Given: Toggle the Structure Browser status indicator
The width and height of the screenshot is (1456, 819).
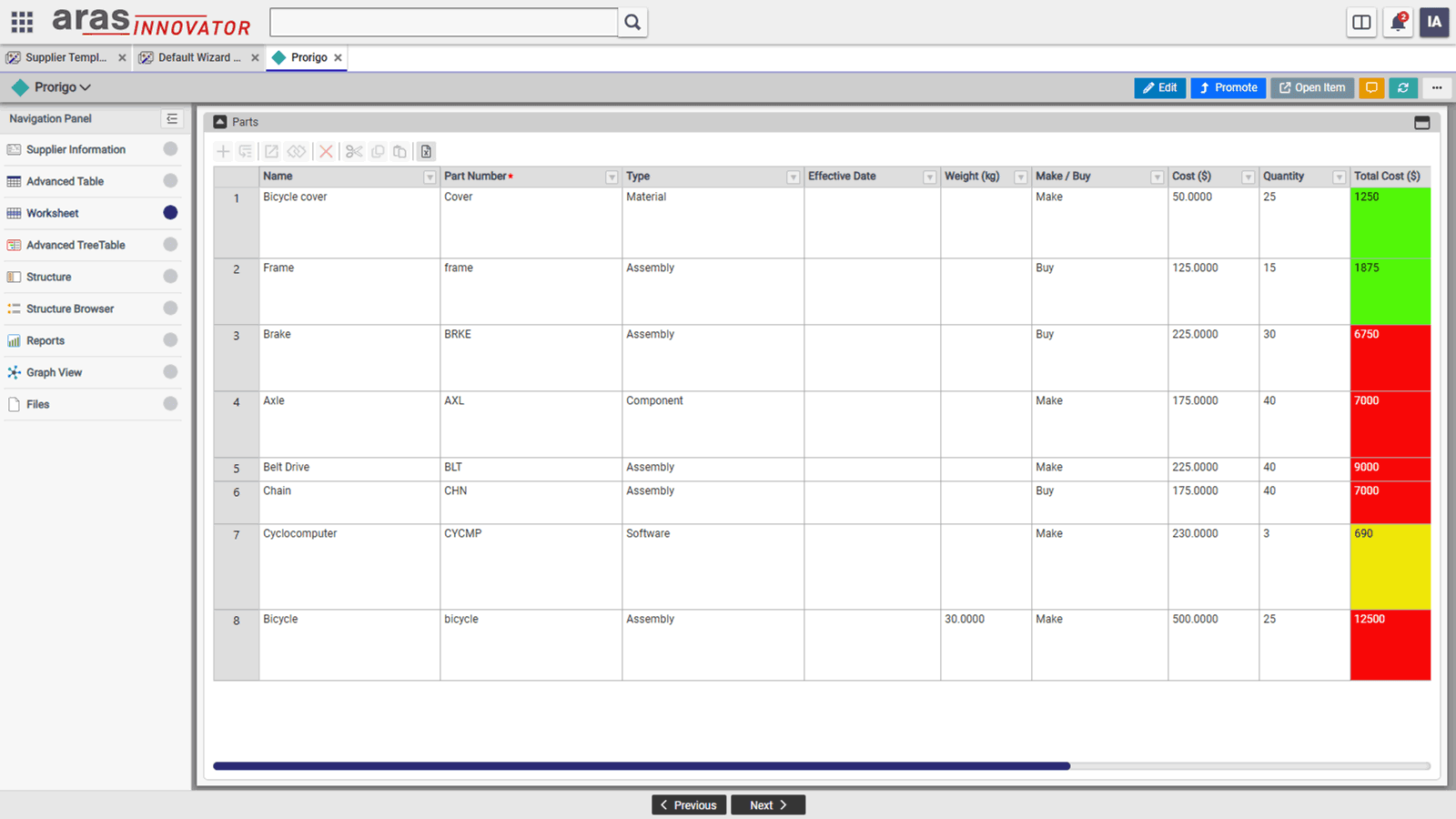Looking at the screenshot, I should [170, 308].
